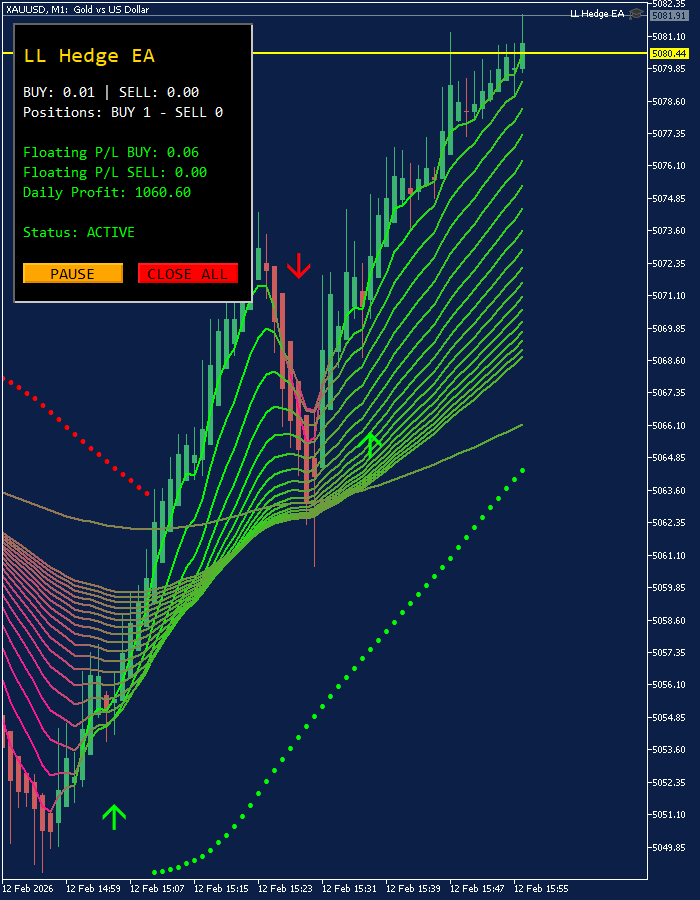Viewport: 700px width, 900px height.
Task: Click the 12 Feb 15:15 time label
Action: [x=220, y=889]
